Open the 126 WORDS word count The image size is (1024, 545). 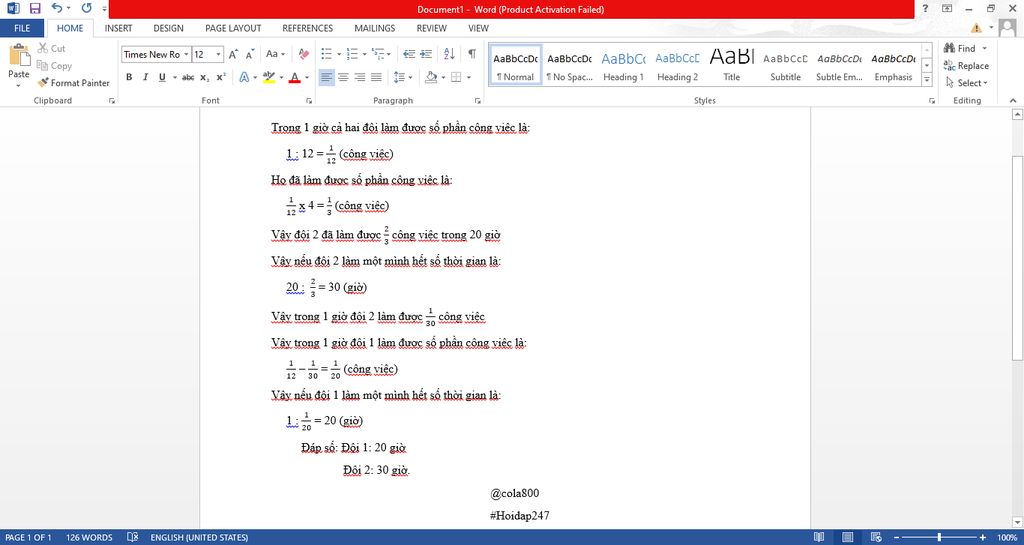89,537
